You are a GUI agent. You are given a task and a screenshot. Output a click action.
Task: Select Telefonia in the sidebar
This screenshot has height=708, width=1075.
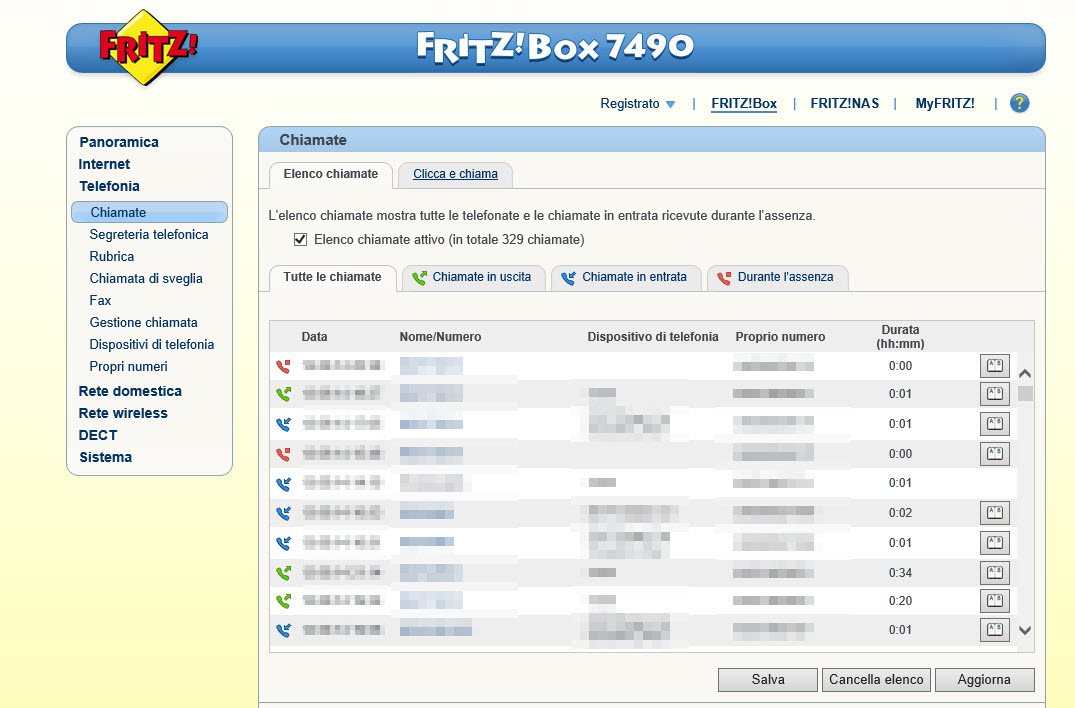[x=109, y=186]
